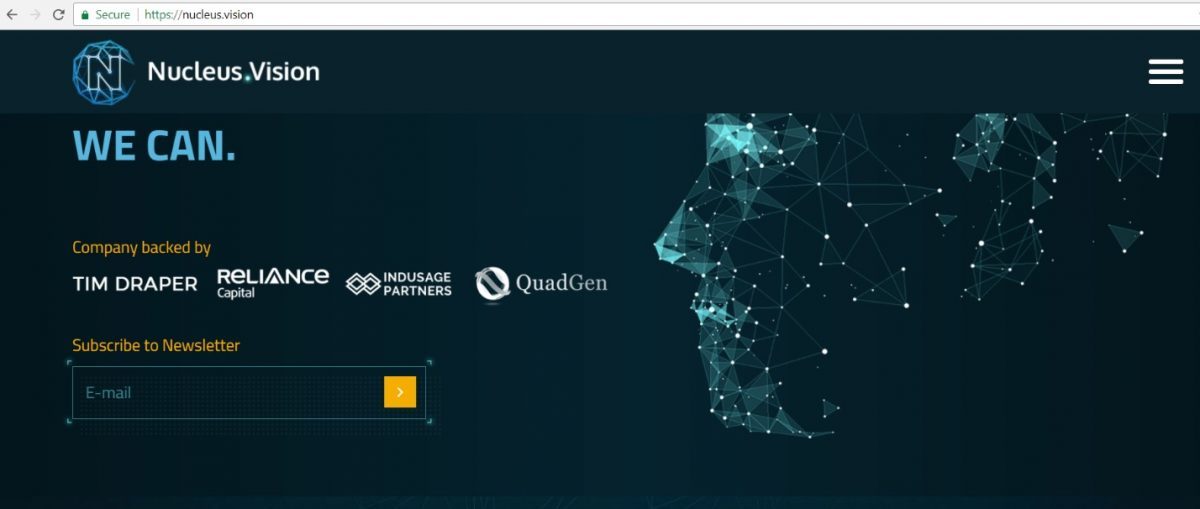Open the Reliance Capital backer logo

pyautogui.click(x=273, y=282)
